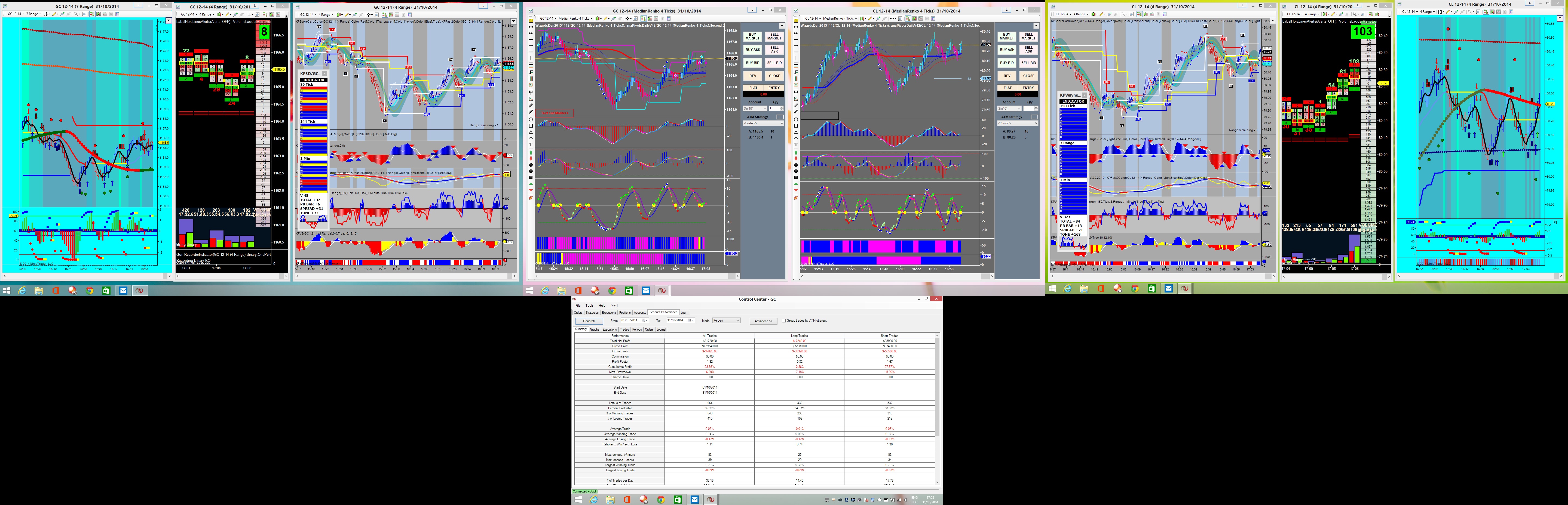Screen dimensions: 1568x505
Task: Click SELL BID in CL MedianRenko Chart Trader
Action: pos(1029,63)
